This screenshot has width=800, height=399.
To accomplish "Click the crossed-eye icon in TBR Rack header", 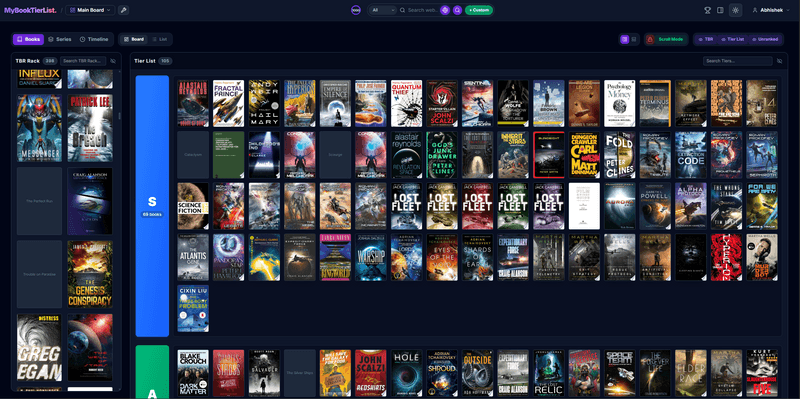I will click(113, 61).
